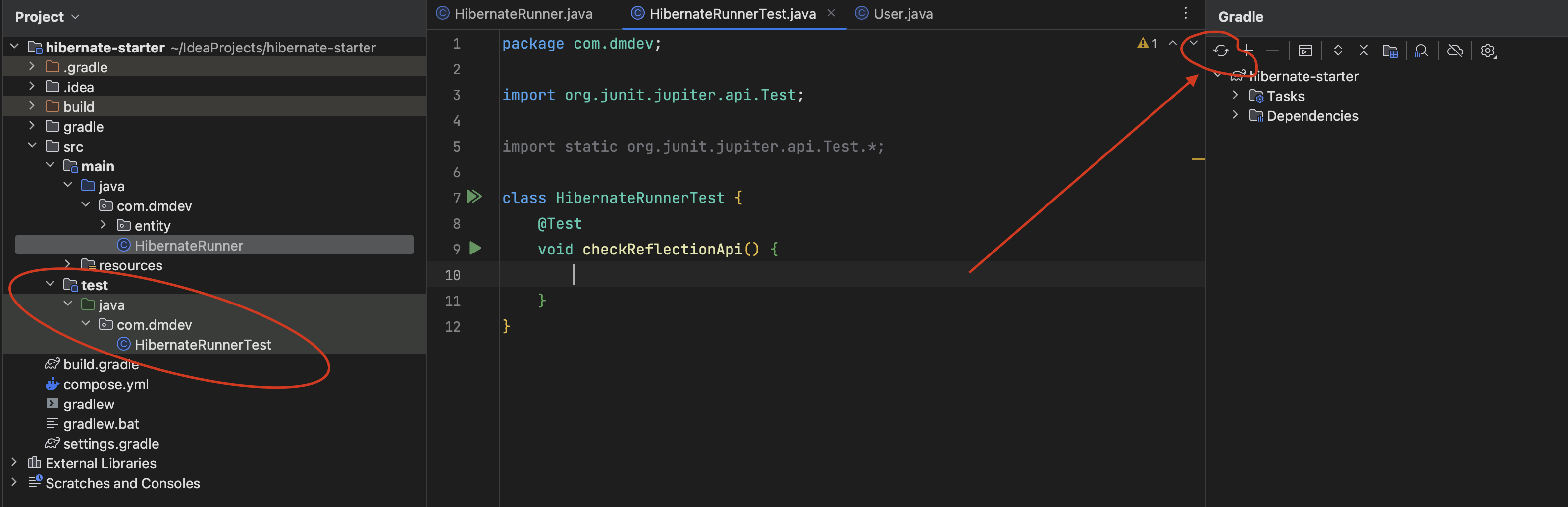1568x507 pixels.
Task: Close the HibernateRunnerTest.java tab
Action: [x=831, y=13]
